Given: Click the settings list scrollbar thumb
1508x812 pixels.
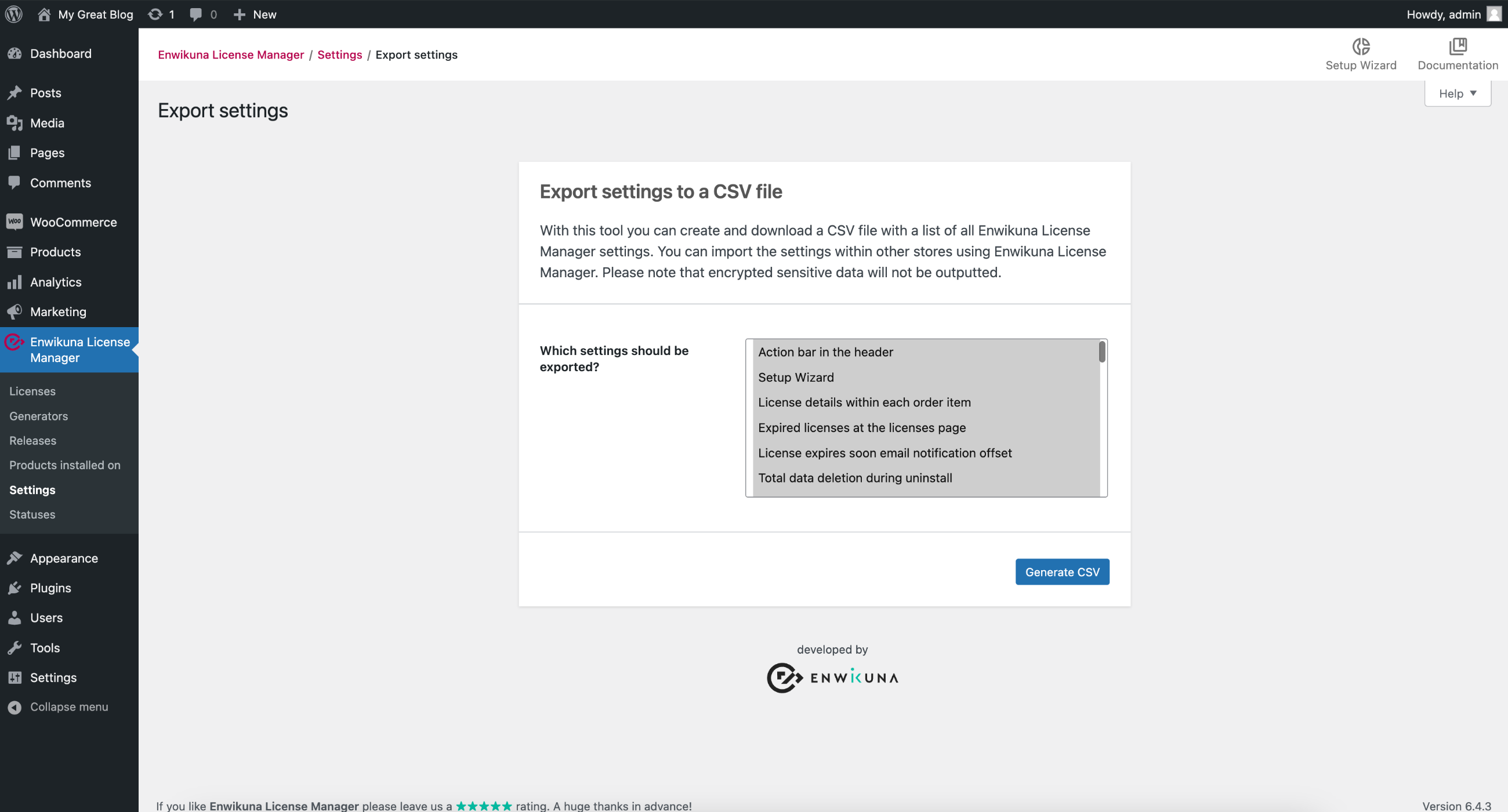Looking at the screenshot, I should [x=1103, y=352].
